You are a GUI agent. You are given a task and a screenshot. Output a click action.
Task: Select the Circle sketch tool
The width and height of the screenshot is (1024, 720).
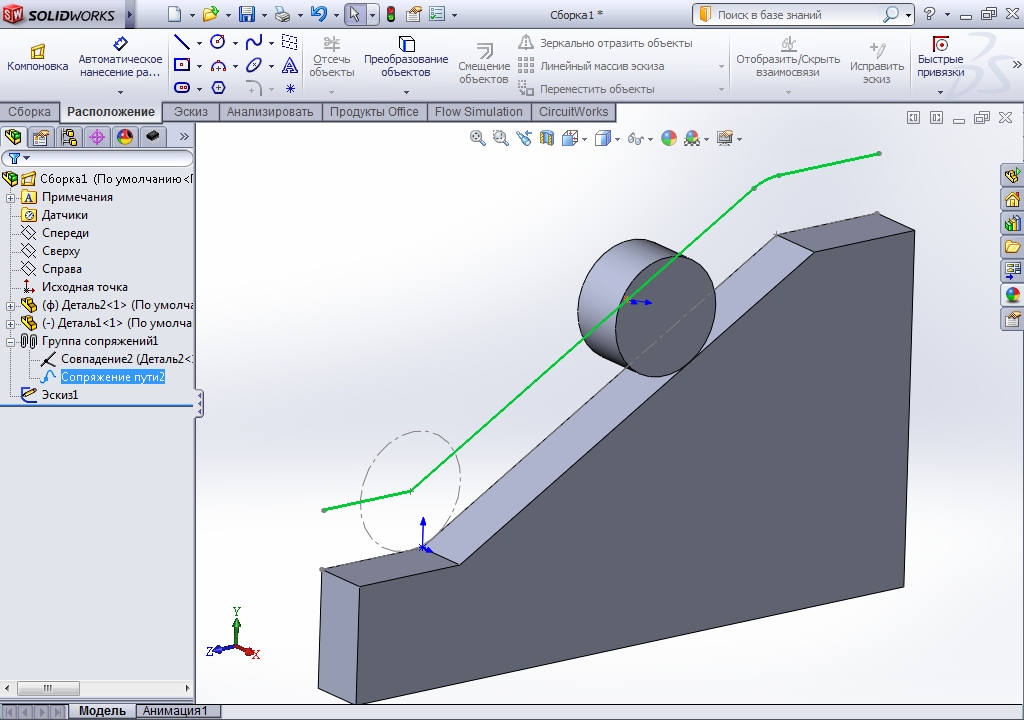[218, 42]
